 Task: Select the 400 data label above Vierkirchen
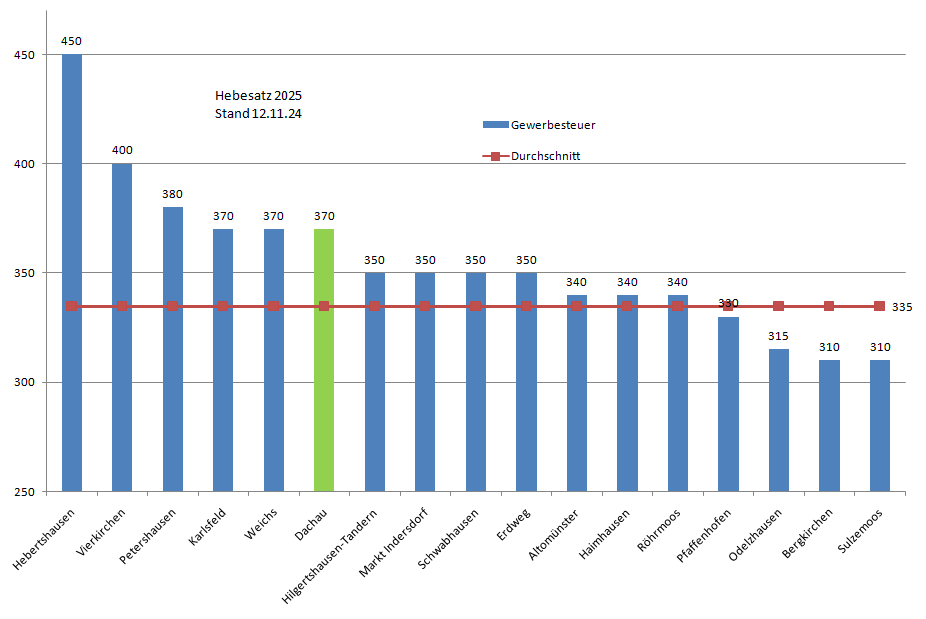[x=122, y=150]
